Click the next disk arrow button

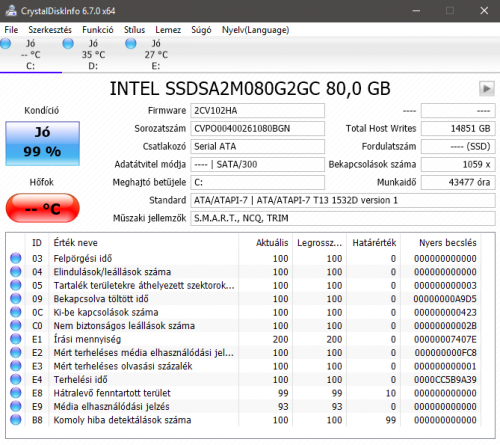pyautogui.click(x=487, y=89)
